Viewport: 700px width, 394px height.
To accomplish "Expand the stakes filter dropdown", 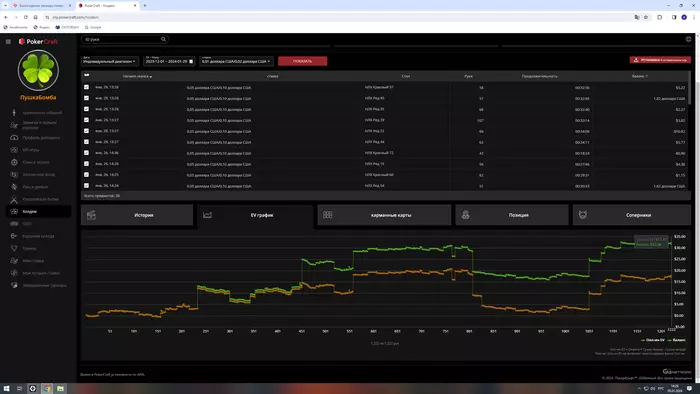I will (x=236, y=61).
